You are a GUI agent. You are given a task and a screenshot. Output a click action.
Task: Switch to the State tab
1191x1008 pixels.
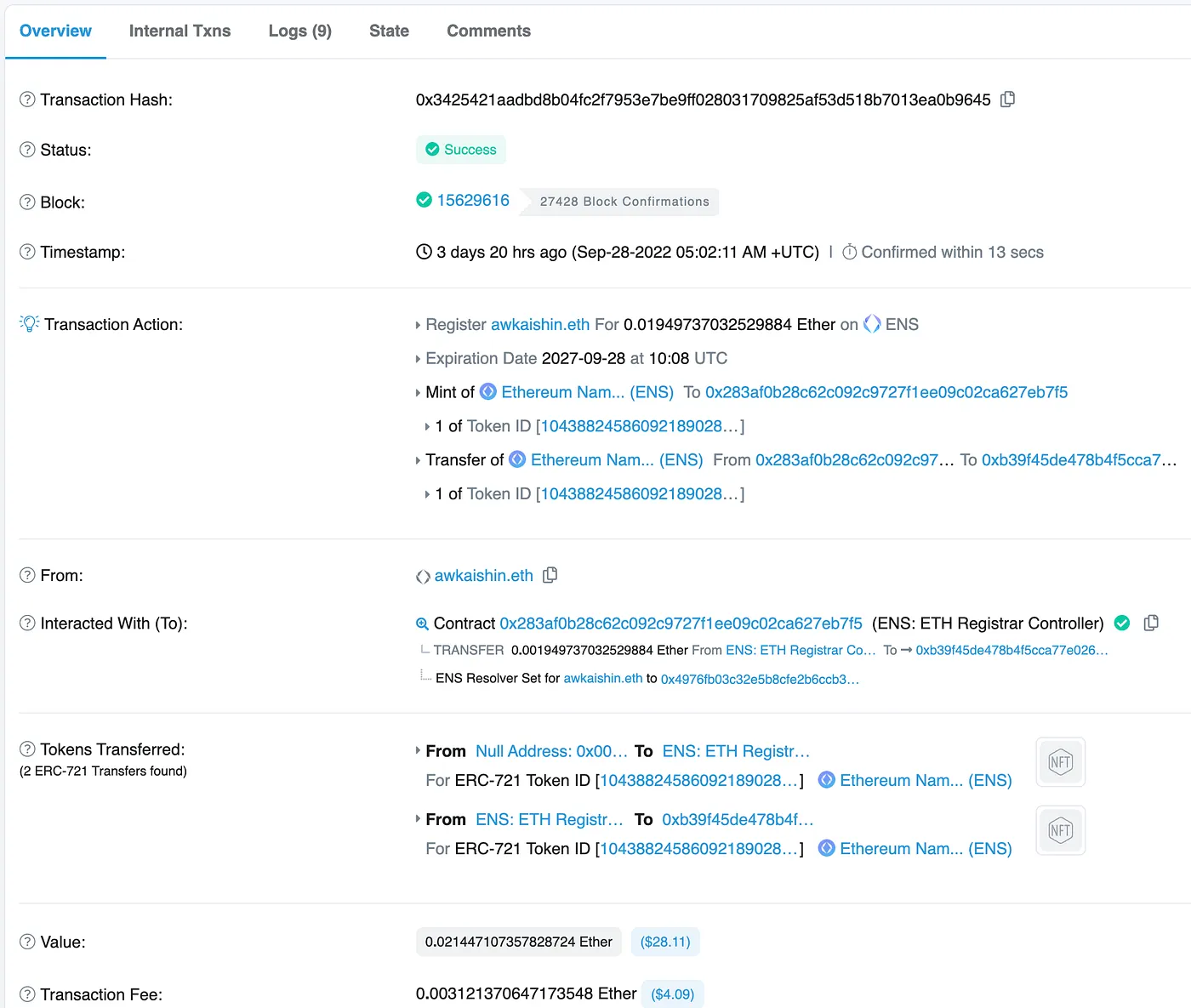click(389, 31)
